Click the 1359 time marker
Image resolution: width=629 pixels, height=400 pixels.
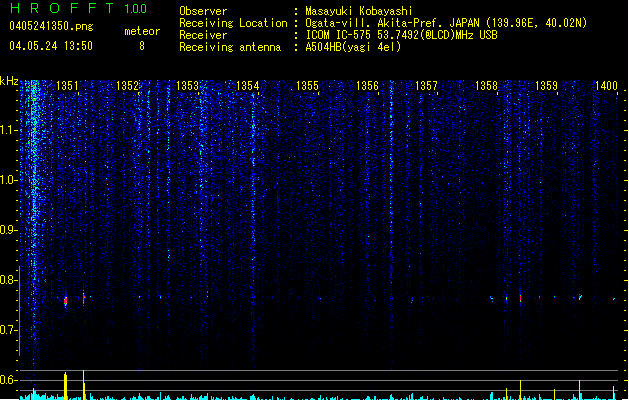546,86
